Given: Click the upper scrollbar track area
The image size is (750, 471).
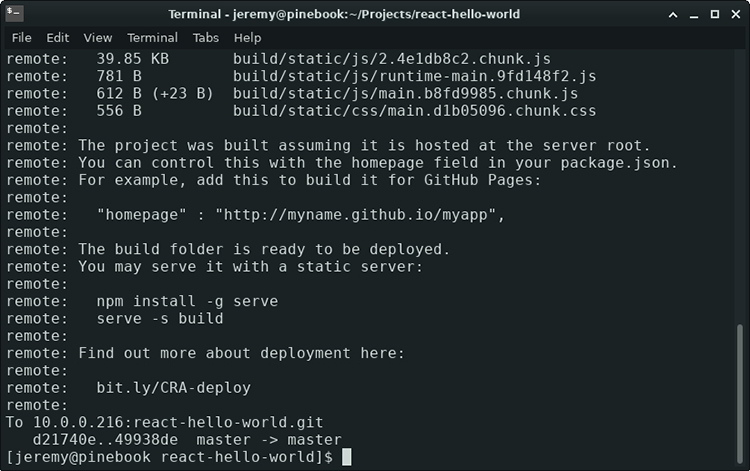Looking at the screenshot, I should coord(742,180).
